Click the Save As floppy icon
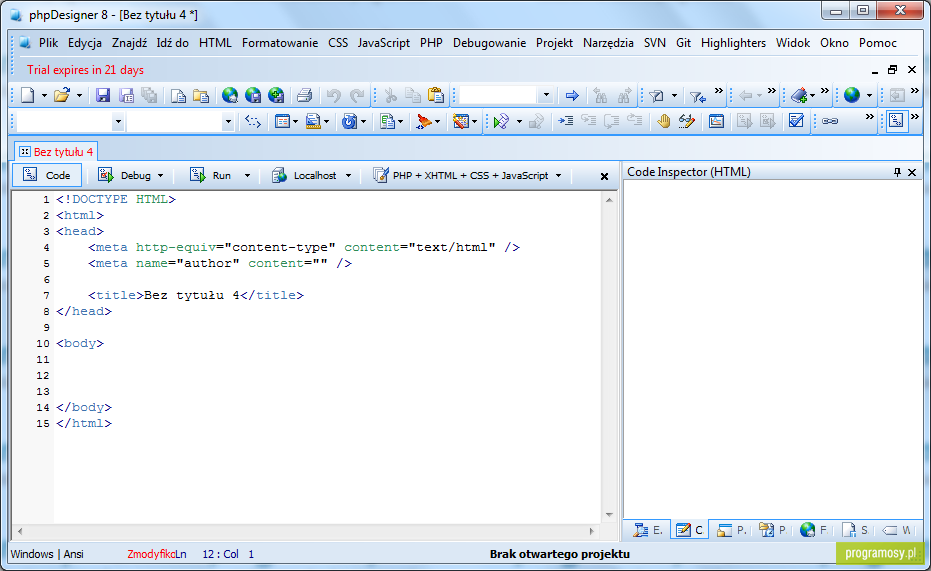Screen dimensions: 931x571 (x=126, y=95)
